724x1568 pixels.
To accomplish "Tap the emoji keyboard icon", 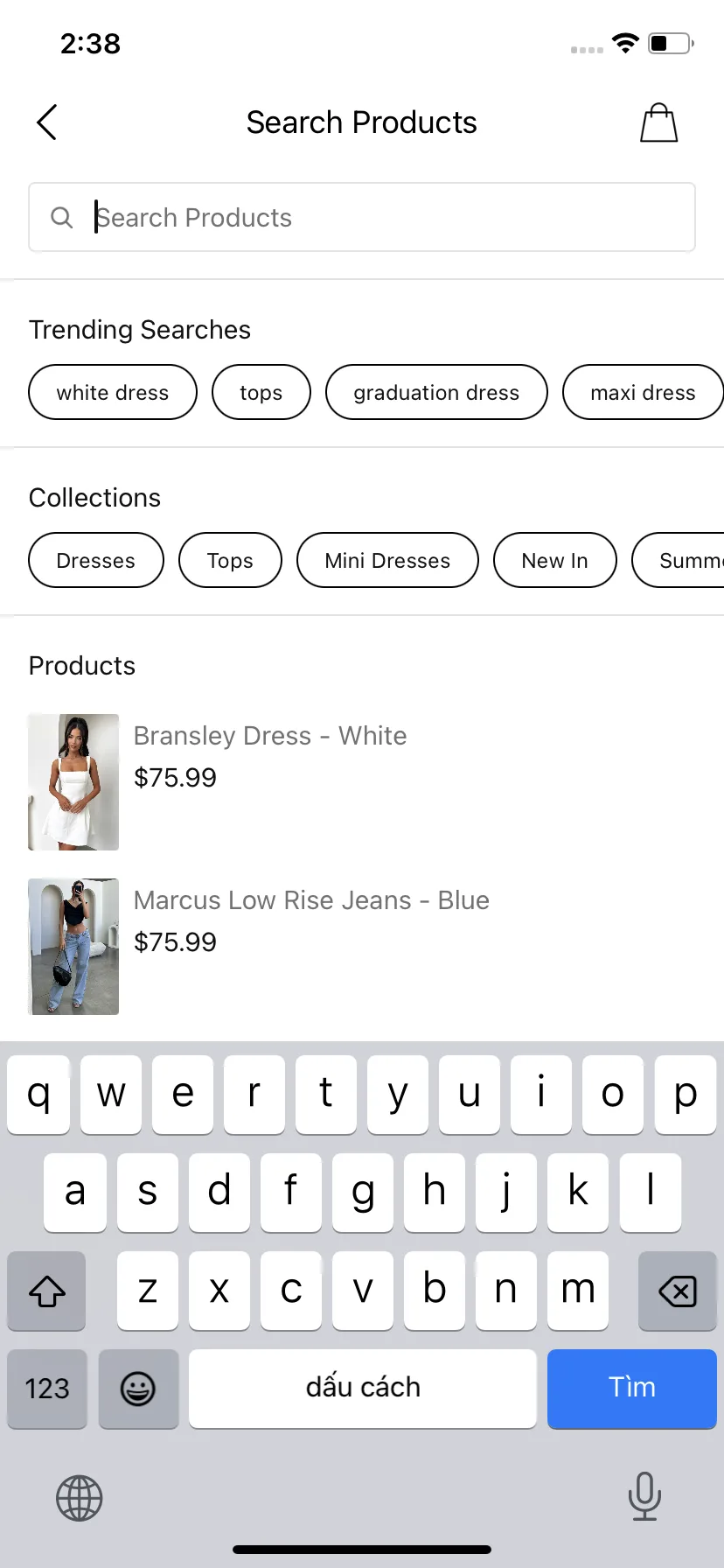I will coord(138,1389).
